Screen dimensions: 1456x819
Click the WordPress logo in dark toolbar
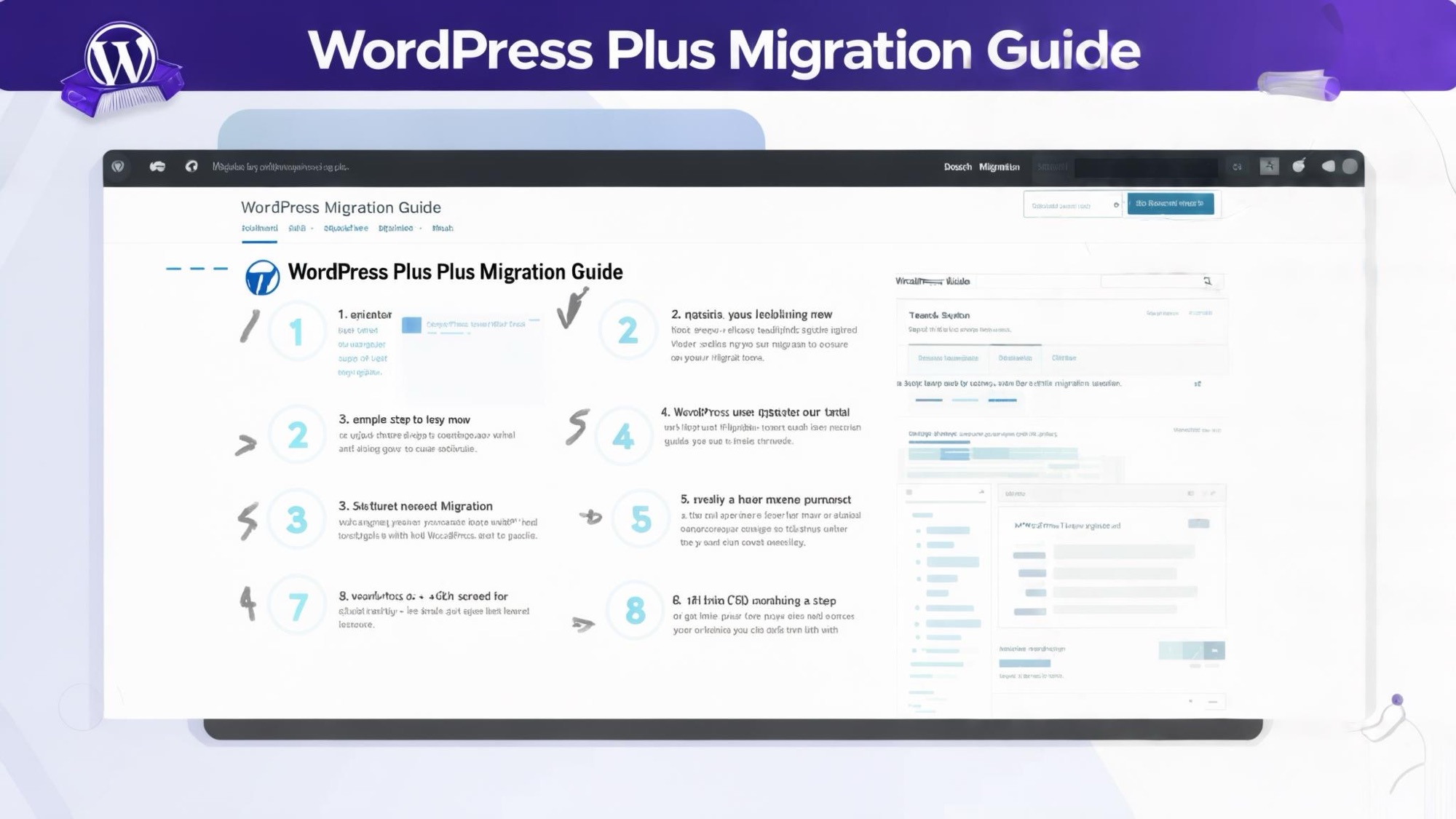[118, 167]
